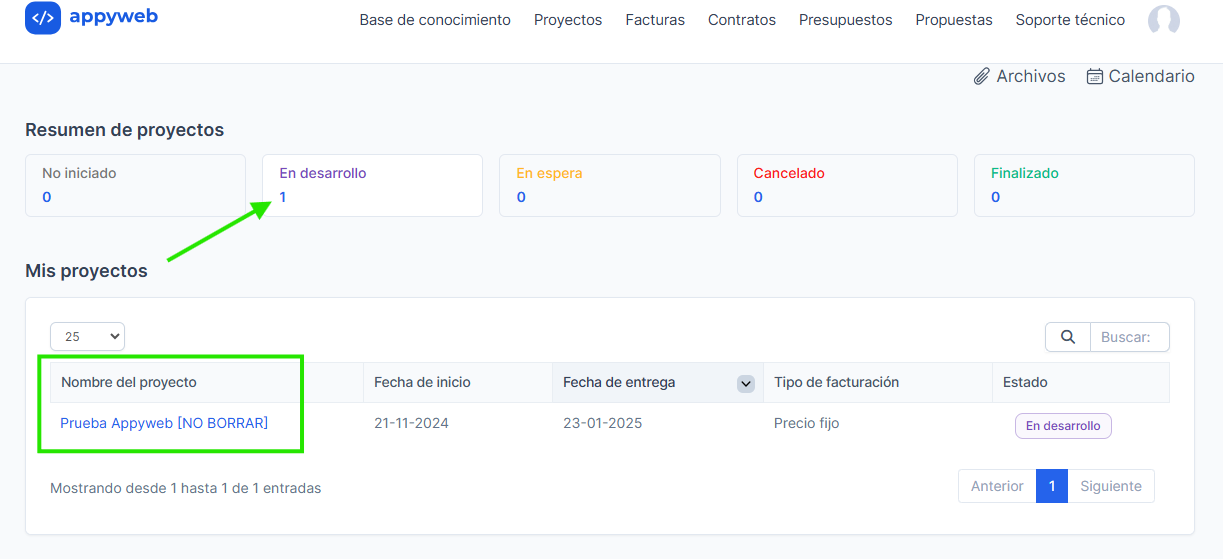Click into the Buscar search field
The width and height of the screenshot is (1223, 559).
(1129, 337)
